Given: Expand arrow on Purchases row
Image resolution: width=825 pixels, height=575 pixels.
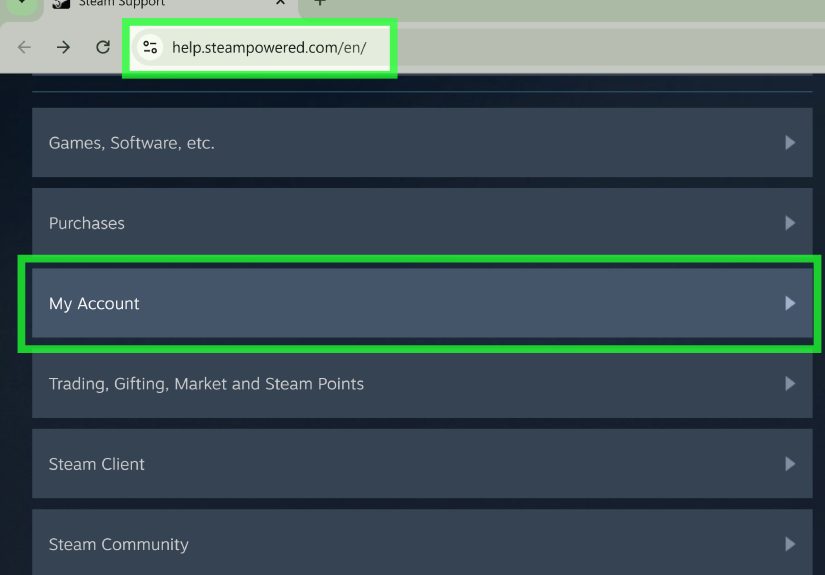Looking at the screenshot, I should click(790, 223).
